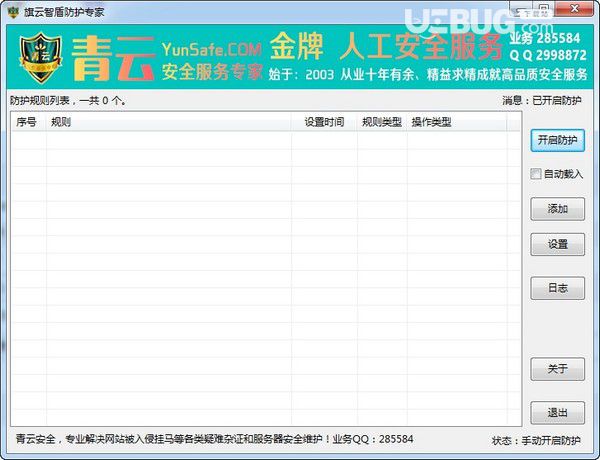The image size is (600, 460).
Task: Click the app icon in the title bar
Action: click(x=13, y=12)
